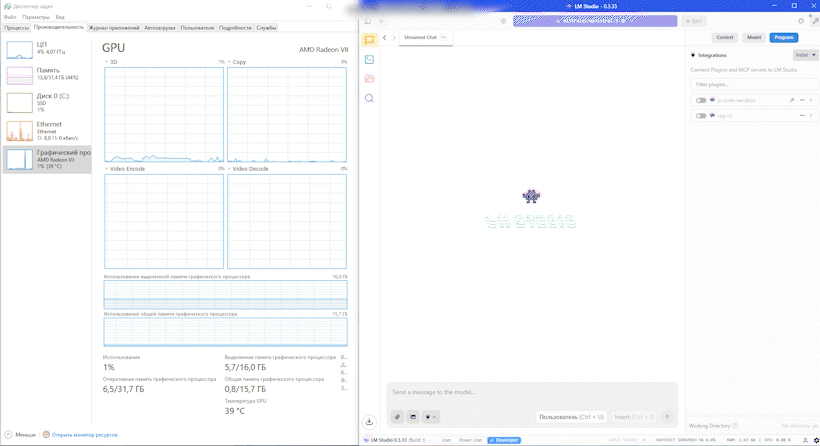The width and height of the screenshot is (820, 446).
Task: Click the send message arrow button
Action: [x=667, y=417]
